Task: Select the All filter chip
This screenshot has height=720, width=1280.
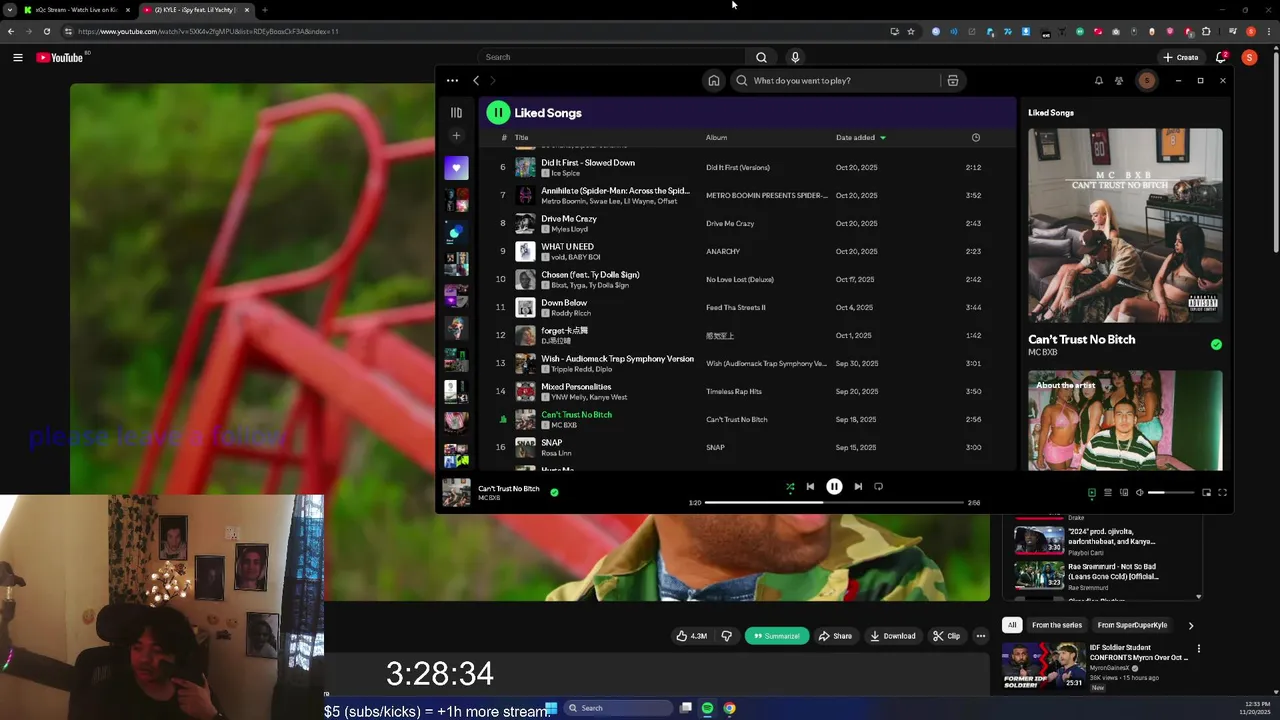Action: [x=1012, y=625]
